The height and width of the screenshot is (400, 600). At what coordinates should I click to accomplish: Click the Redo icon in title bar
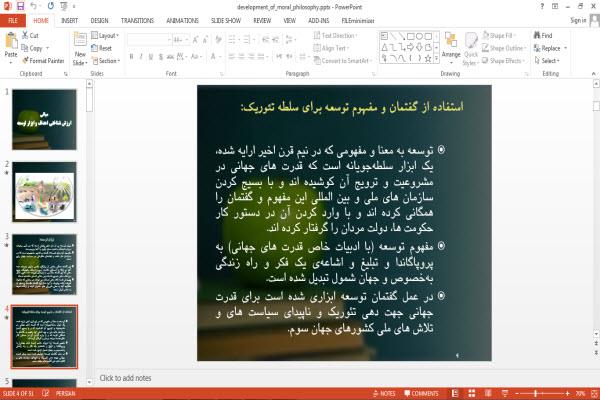[x=51, y=6]
